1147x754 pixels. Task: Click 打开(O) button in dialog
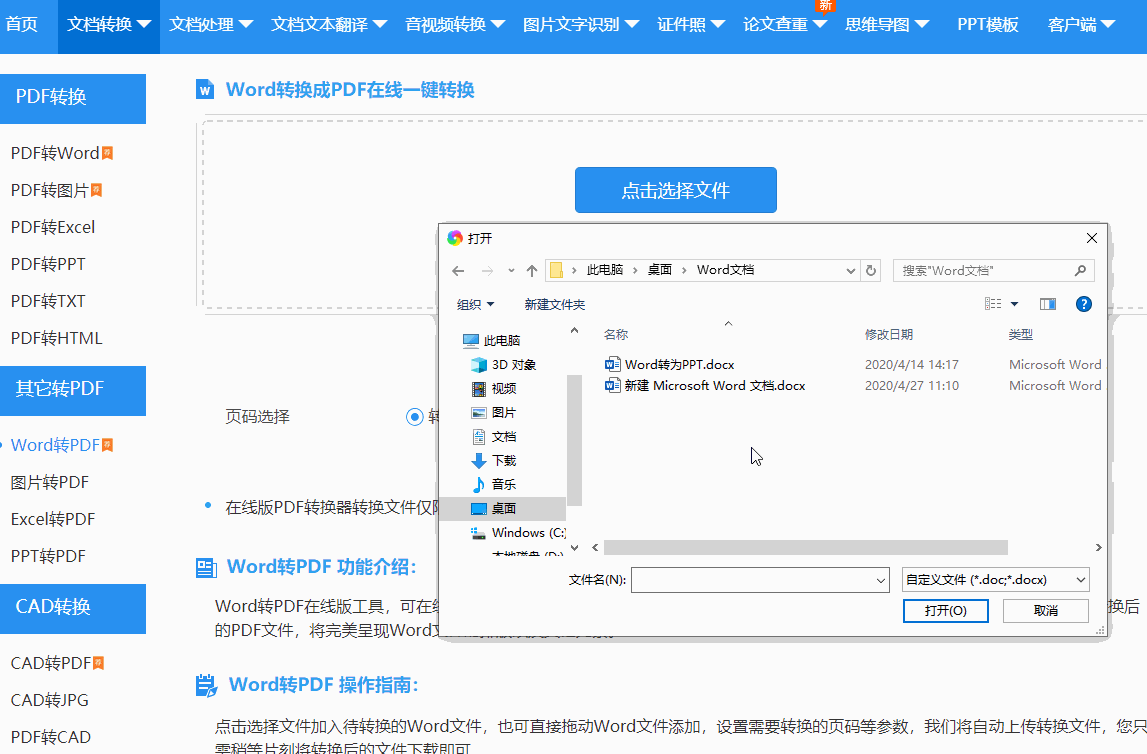[945, 611]
